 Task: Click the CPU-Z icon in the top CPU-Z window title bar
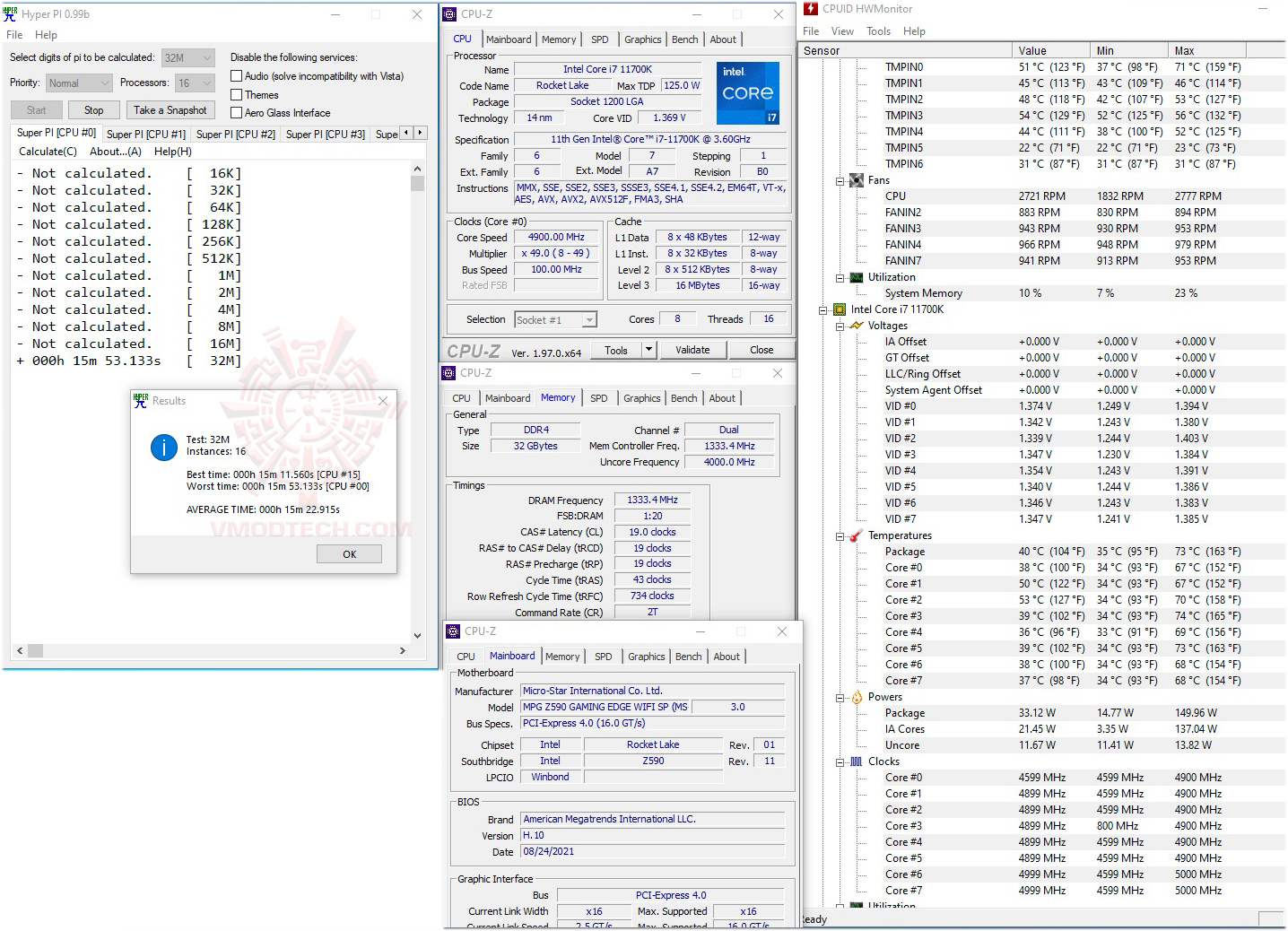(x=449, y=13)
